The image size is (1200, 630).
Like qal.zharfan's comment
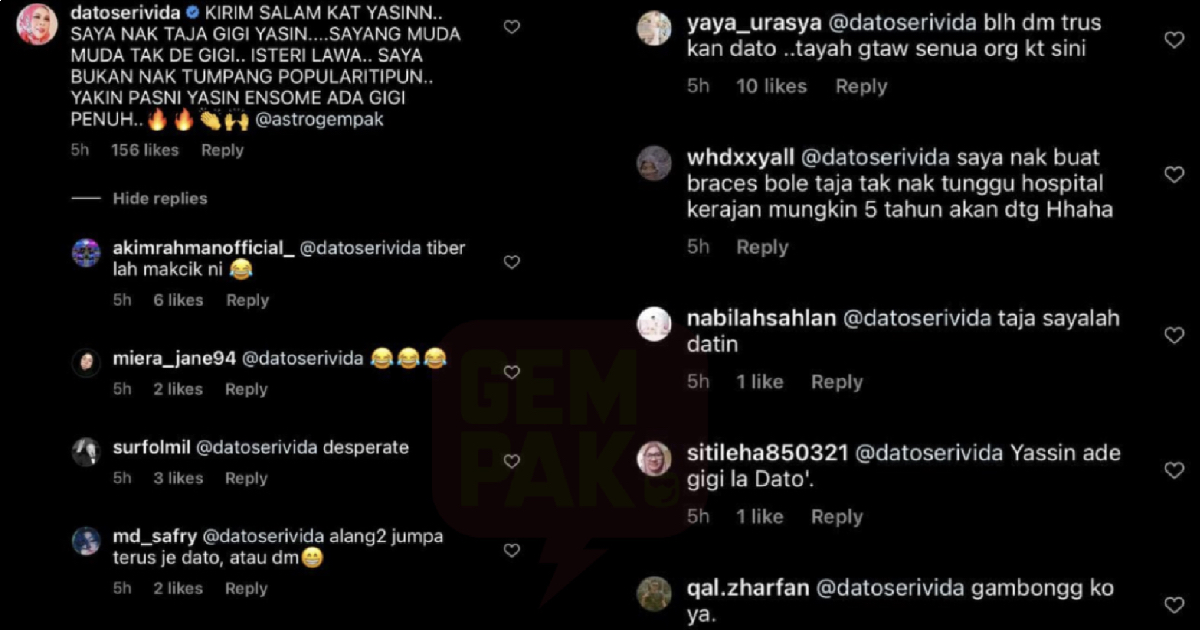pos(1175,604)
